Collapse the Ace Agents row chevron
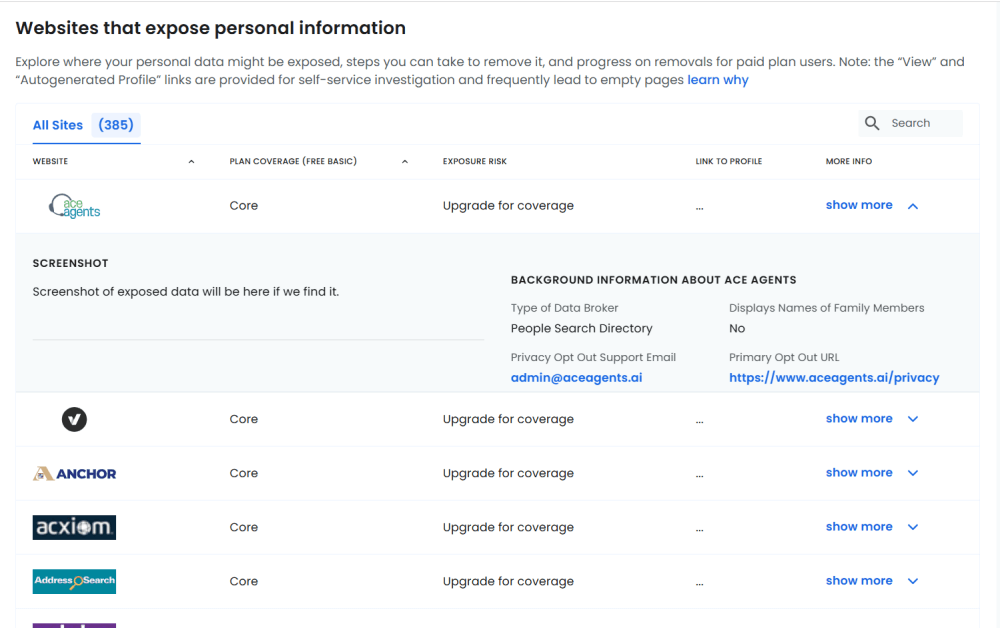This screenshot has width=1000, height=628. 912,206
